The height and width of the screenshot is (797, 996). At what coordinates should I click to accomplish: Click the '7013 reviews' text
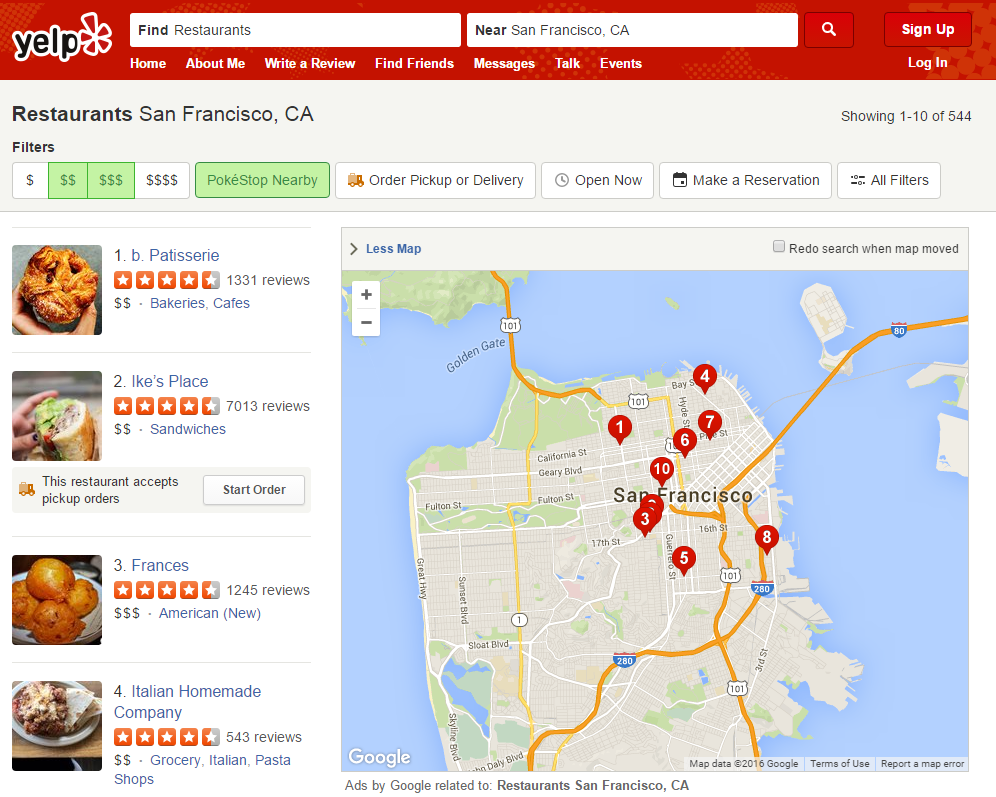[268, 406]
